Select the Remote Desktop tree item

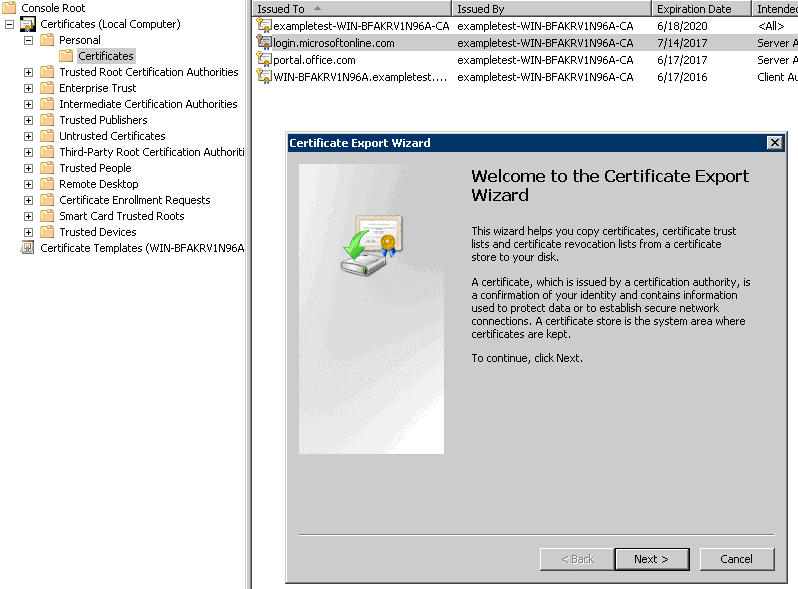99,184
